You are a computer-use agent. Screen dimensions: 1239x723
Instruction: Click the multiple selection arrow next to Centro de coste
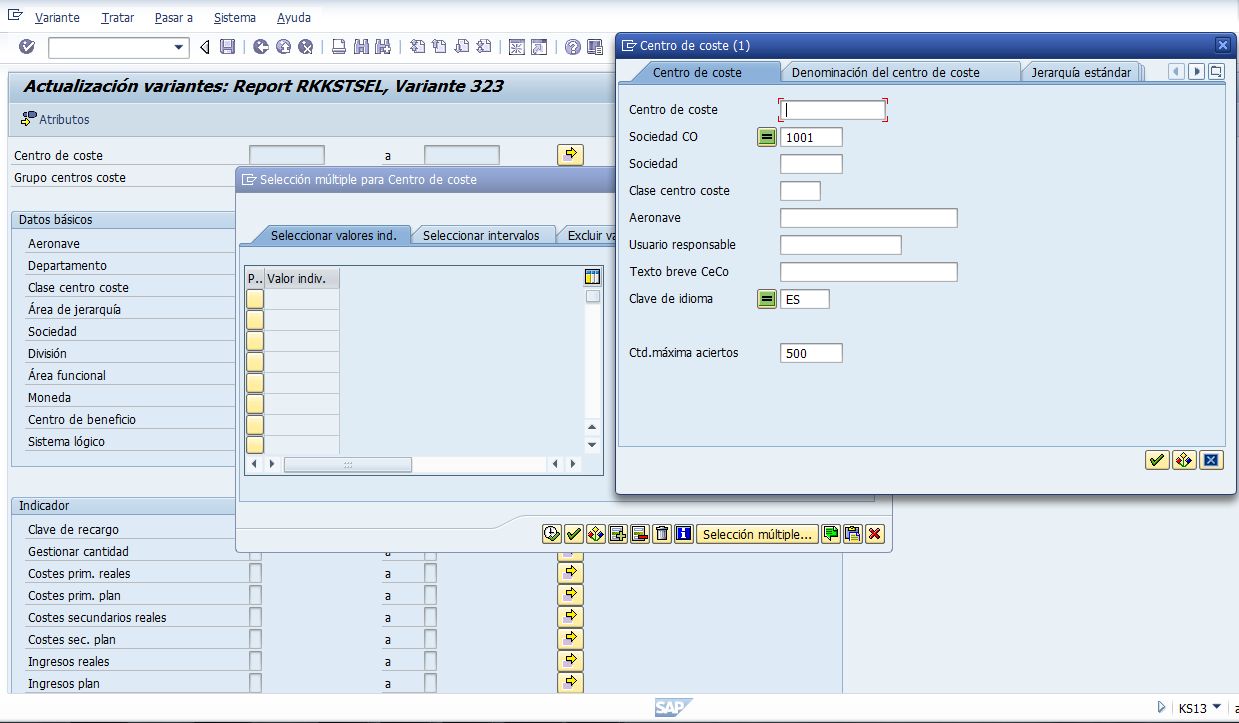[570, 154]
